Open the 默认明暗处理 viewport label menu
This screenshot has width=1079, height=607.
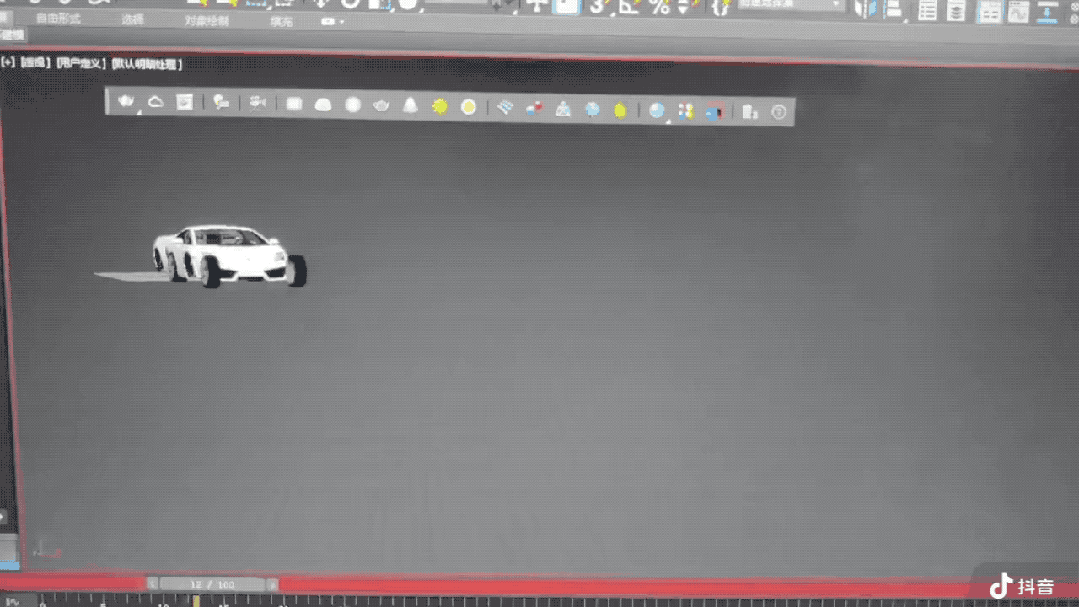click(x=147, y=64)
